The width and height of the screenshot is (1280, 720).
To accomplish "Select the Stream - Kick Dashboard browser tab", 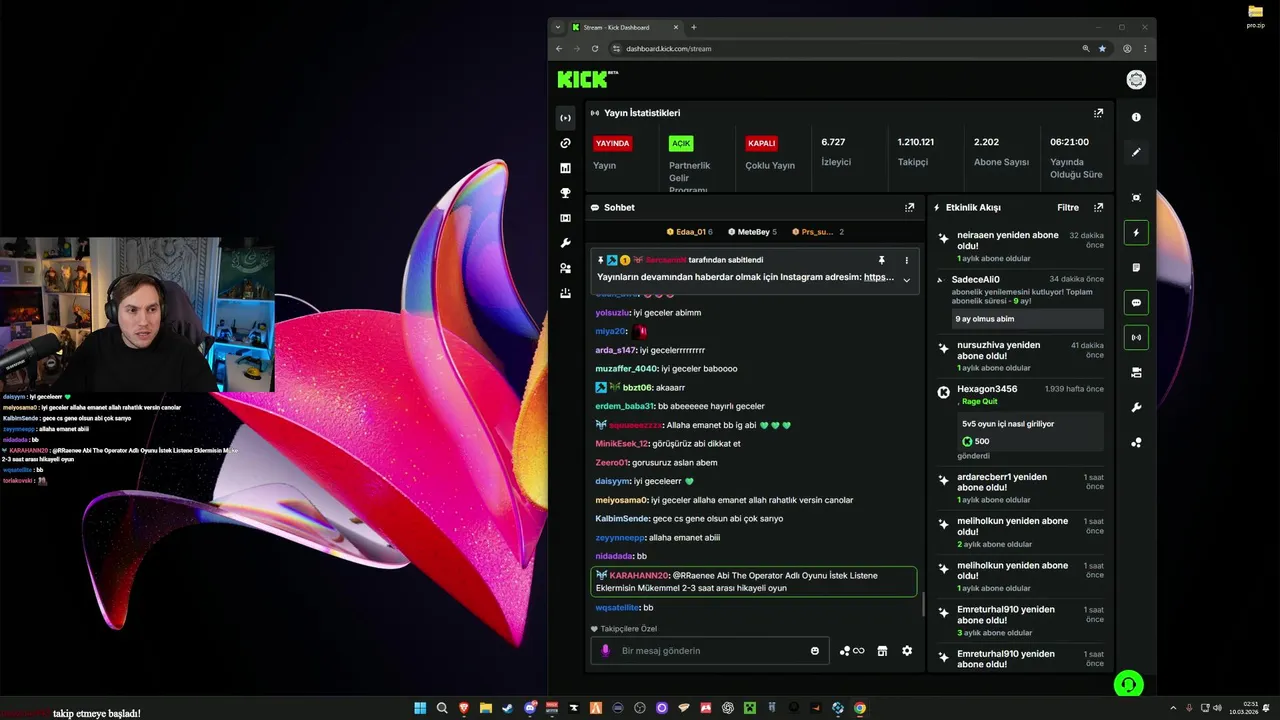I will tap(625, 27).
